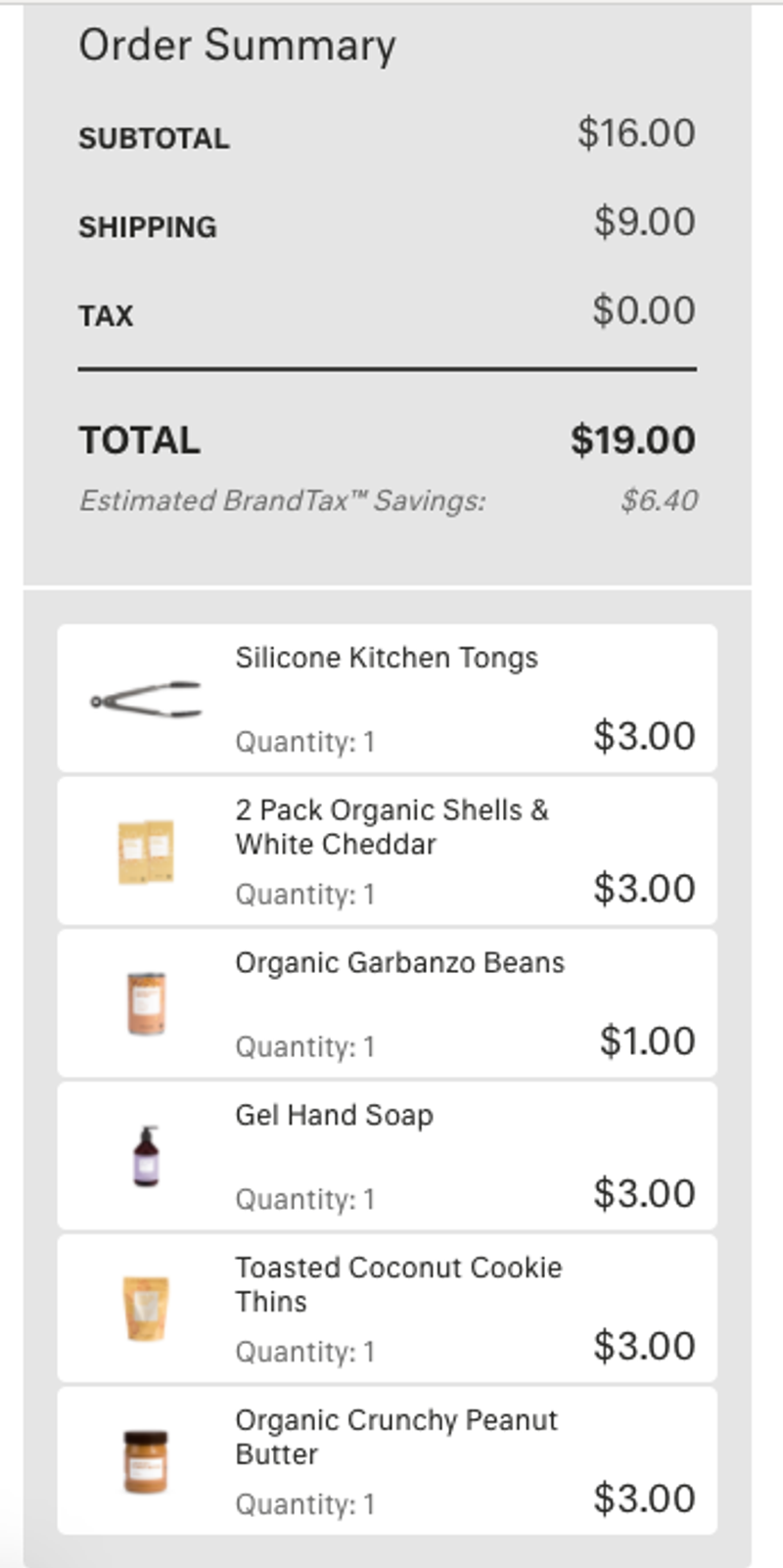Screen dimensions: 783x1568
Task: Select the Gel Hand Soap product name
Action: click(334, 1116)
